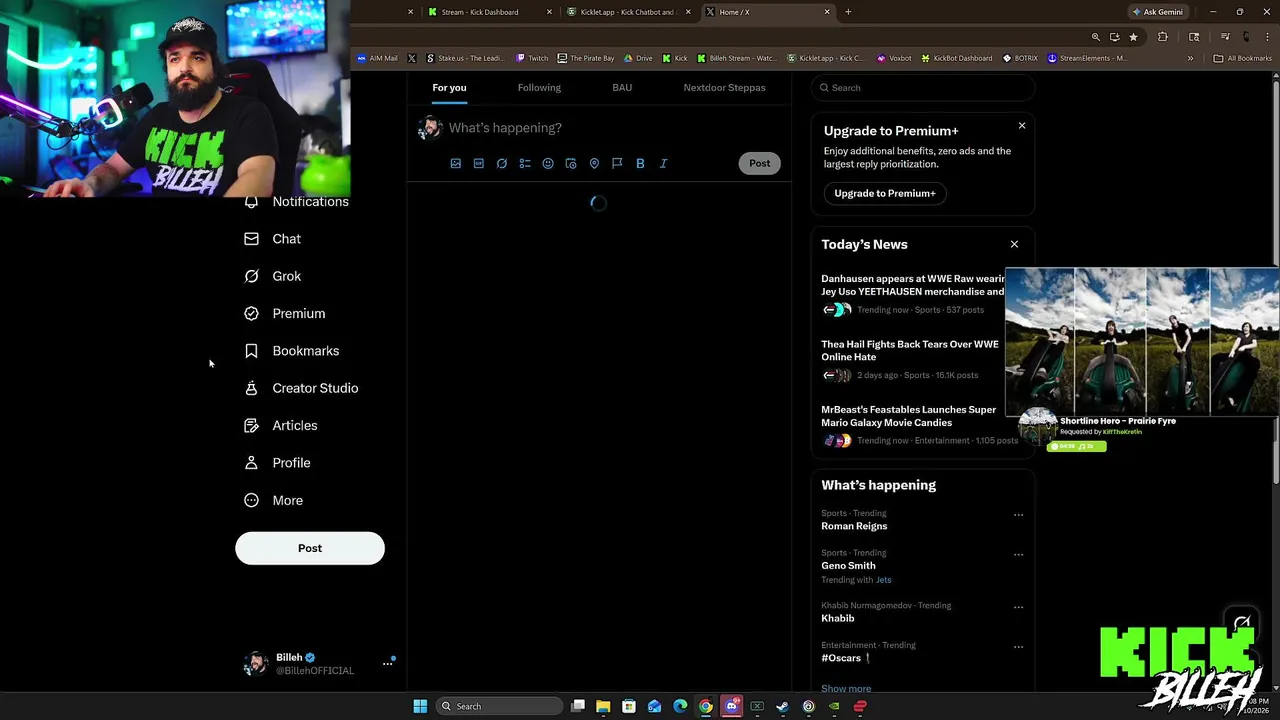The image size is (1280, 720).
Task: Switch to the BAU tab
Action: 622,87
